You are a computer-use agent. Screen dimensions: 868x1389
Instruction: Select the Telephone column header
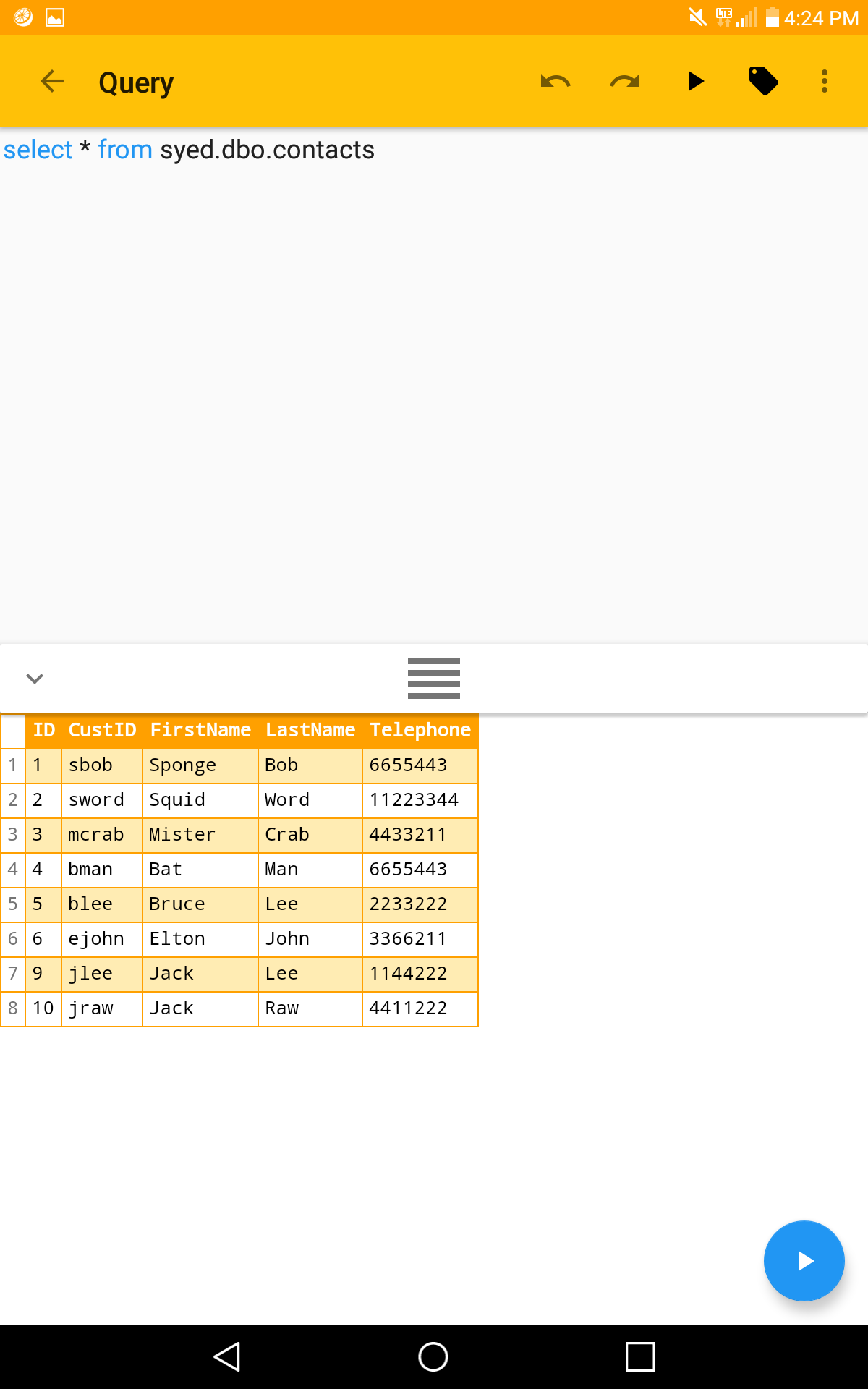420,731
